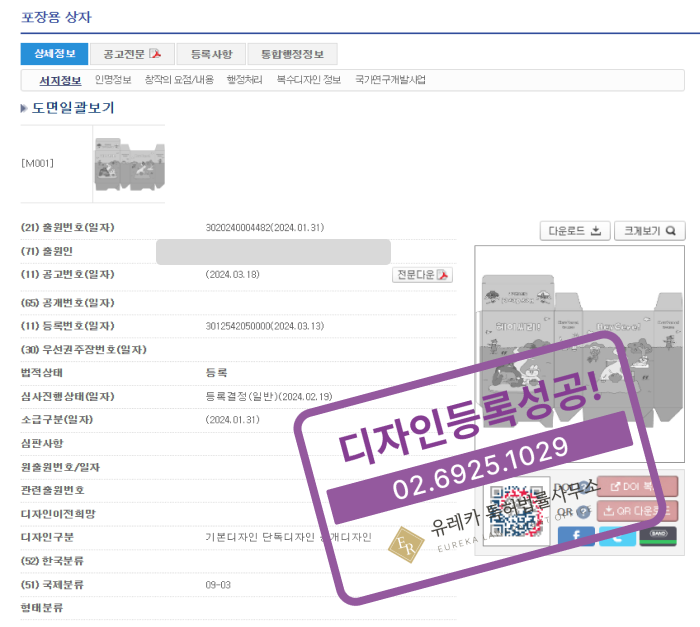
Task: Switch to the 등록사항 tab
Action: tap(211, 54)
